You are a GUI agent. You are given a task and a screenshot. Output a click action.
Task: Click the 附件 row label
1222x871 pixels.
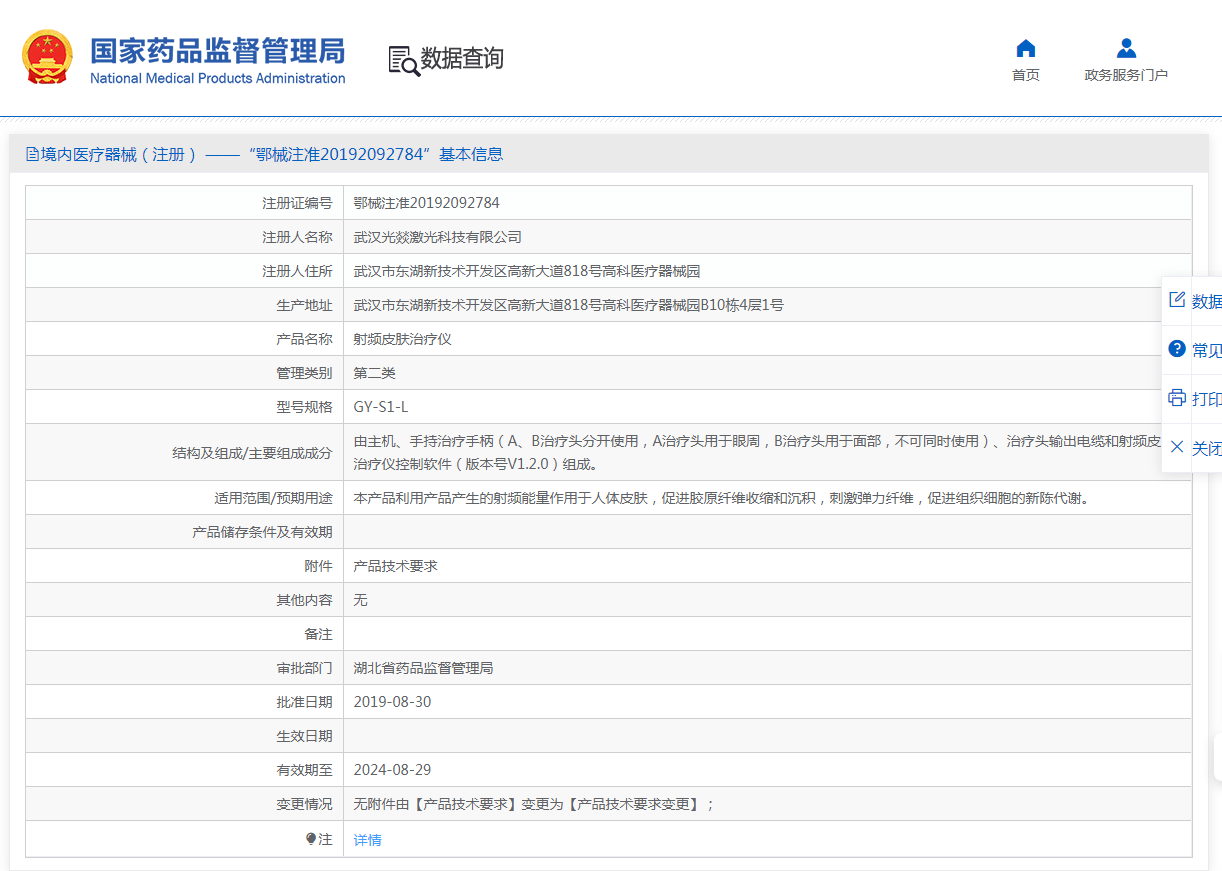point(318,566)
